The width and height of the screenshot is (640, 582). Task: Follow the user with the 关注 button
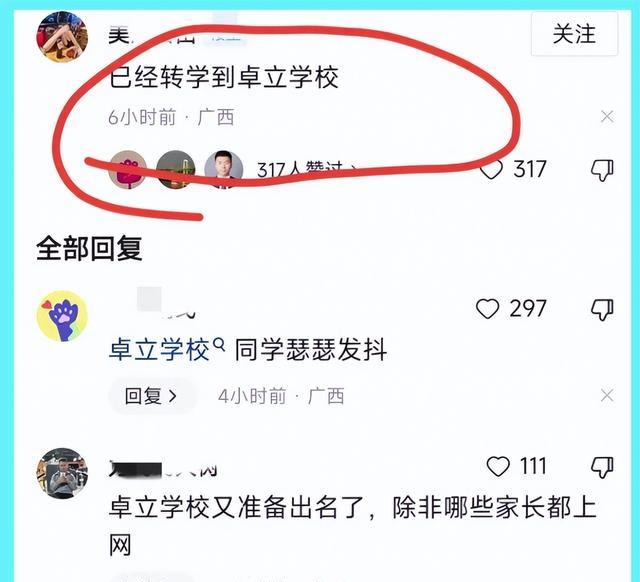pos(574,34)
